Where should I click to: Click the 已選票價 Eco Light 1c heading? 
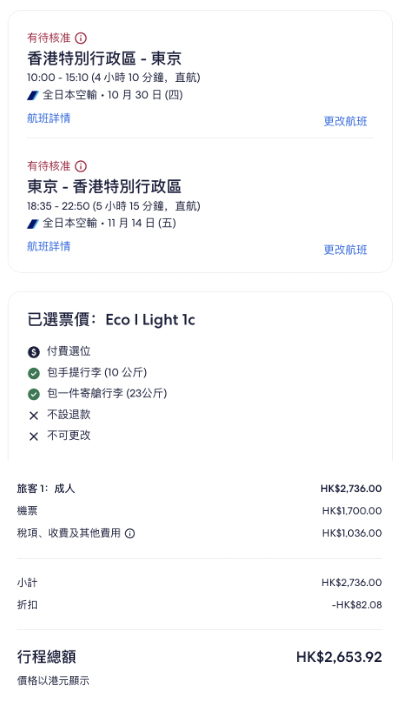[x=111, y=320]
